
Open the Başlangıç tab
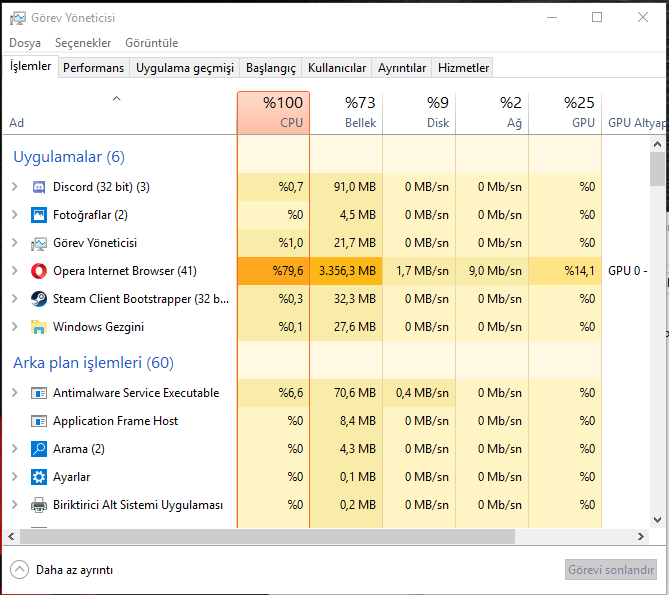pos(271,68)
